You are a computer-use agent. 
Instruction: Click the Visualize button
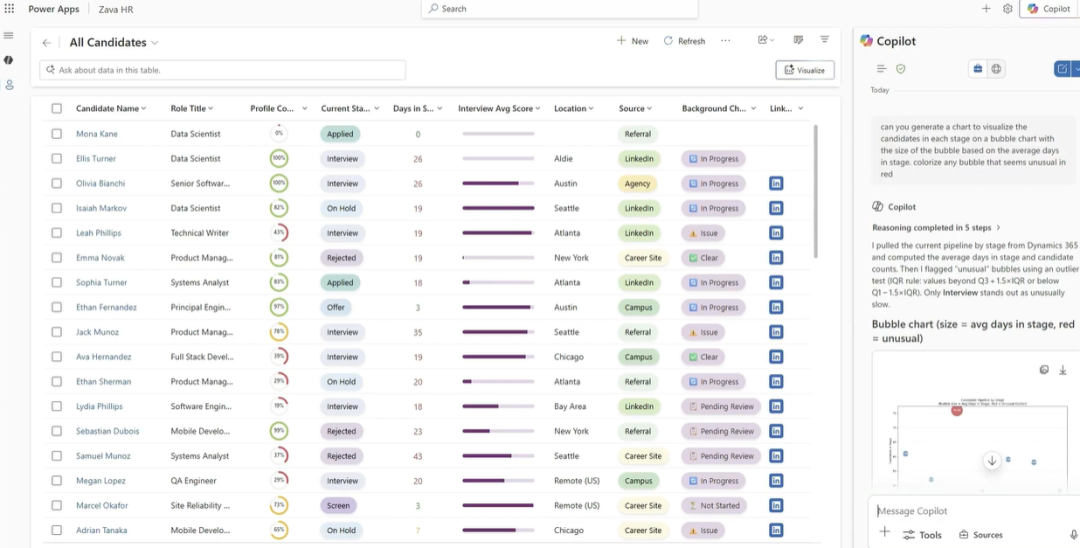click(805, 70)
